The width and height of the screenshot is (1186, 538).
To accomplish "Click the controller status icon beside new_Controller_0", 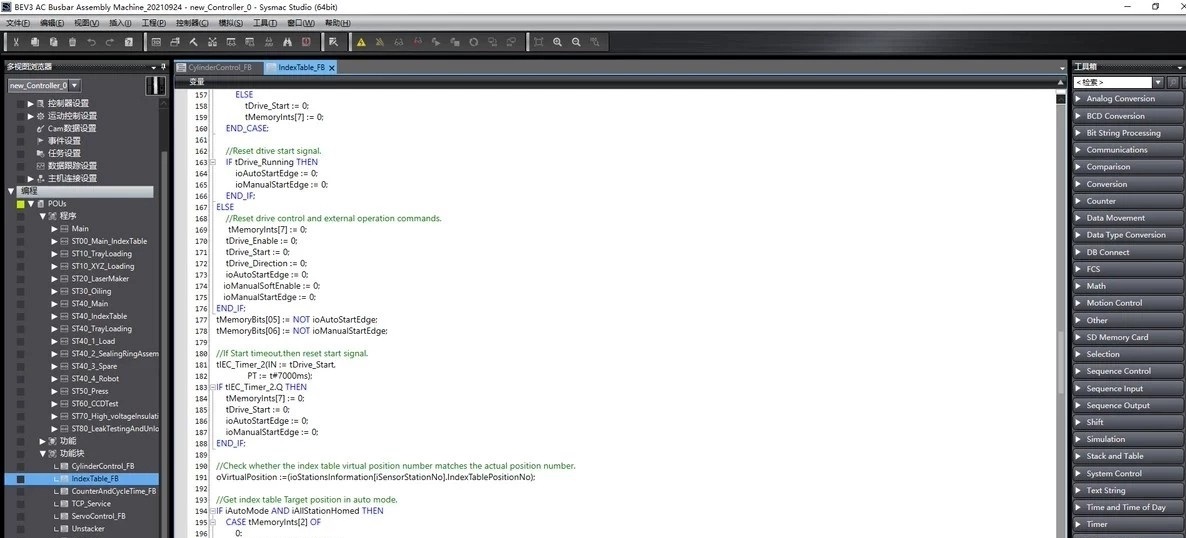I will tap(156, 86).
